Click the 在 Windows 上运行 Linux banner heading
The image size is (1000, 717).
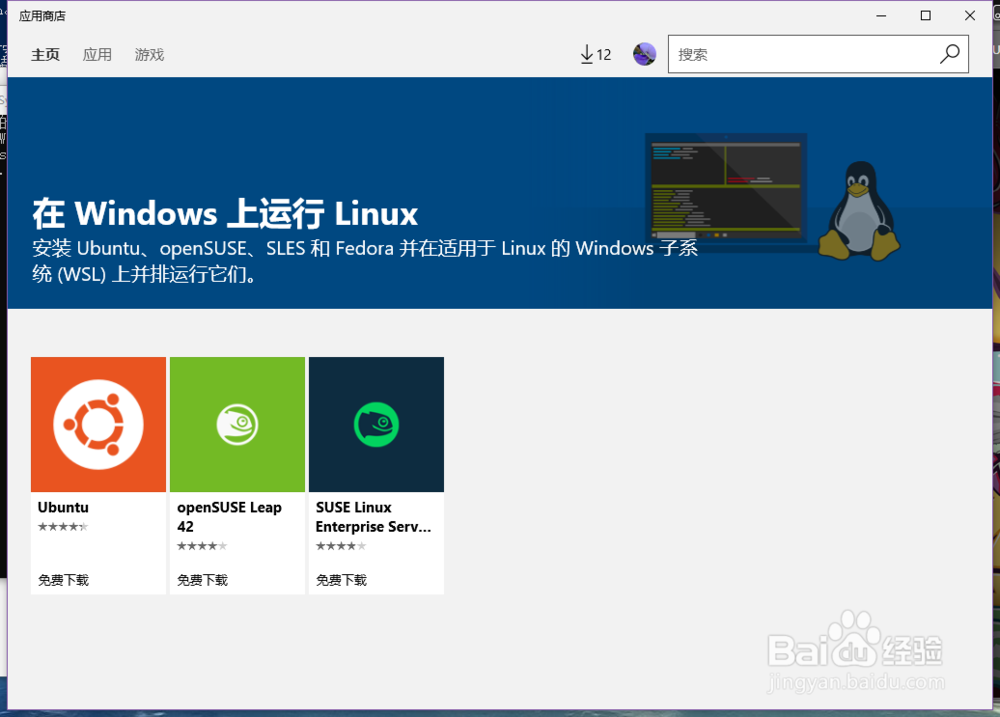pyautogui.click(x=225, y=213)
